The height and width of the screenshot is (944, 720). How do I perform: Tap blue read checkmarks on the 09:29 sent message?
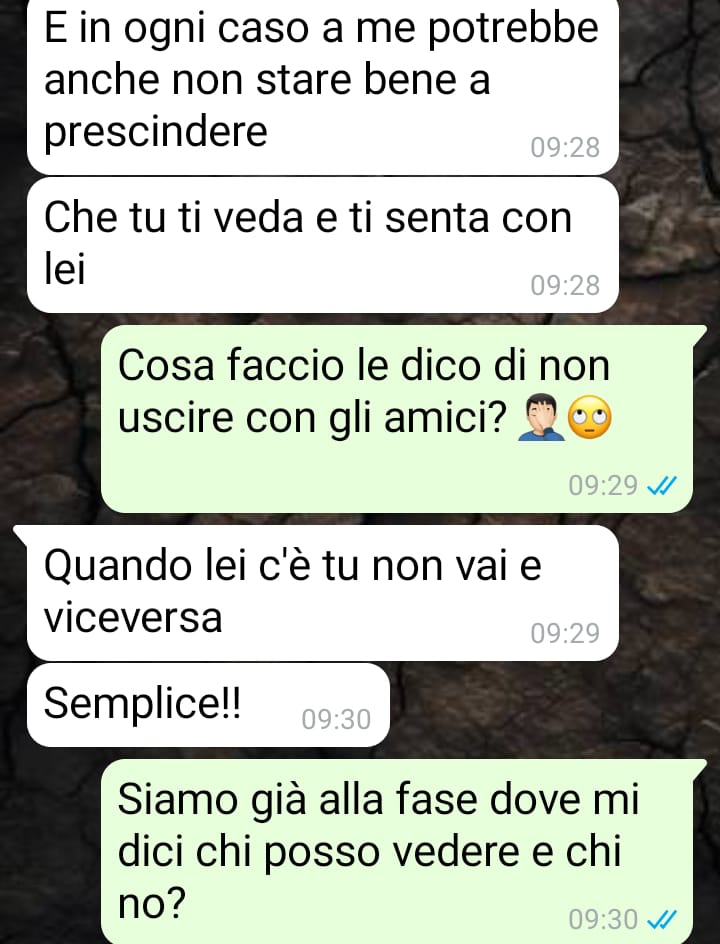(661, 485)
